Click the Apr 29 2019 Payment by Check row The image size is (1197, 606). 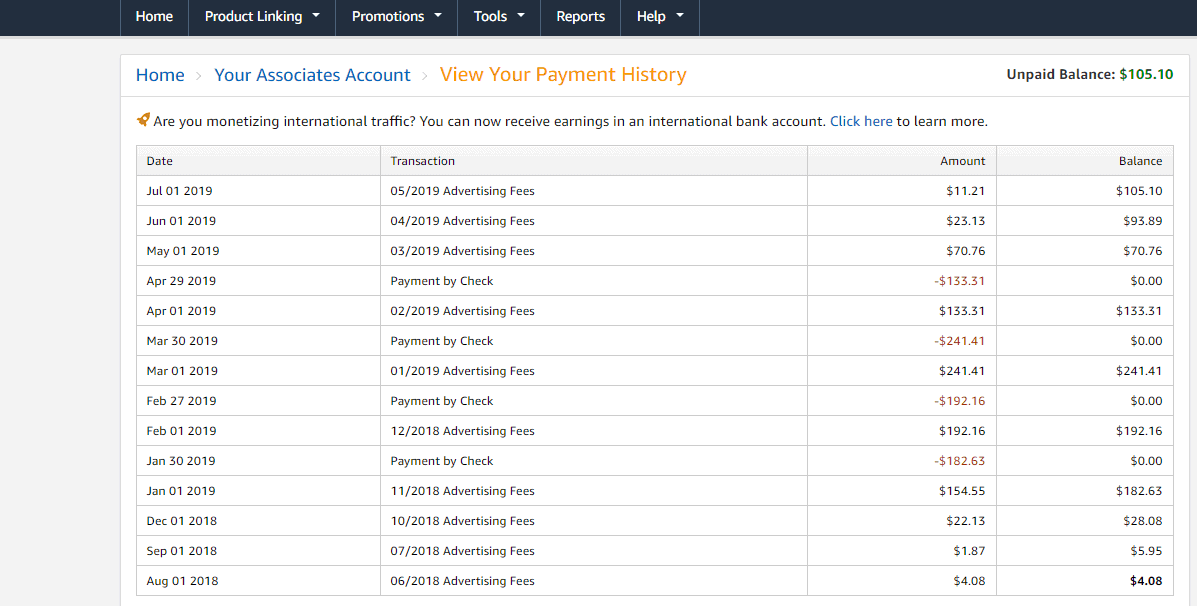point(441,280)
